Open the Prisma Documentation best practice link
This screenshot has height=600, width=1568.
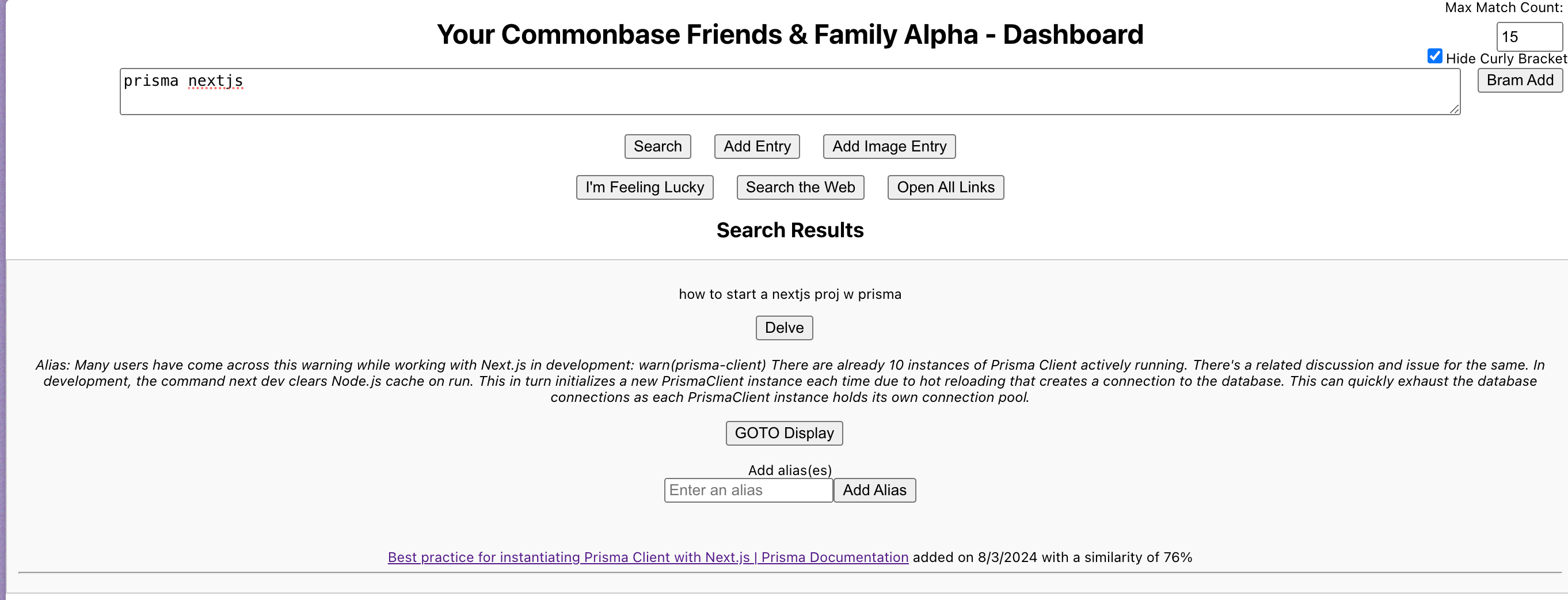[x=648, y=557]
